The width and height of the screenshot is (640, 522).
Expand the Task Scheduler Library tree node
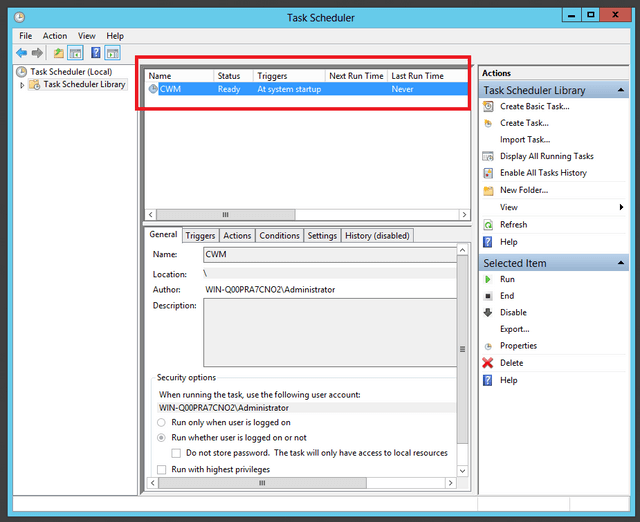(22, 85)
